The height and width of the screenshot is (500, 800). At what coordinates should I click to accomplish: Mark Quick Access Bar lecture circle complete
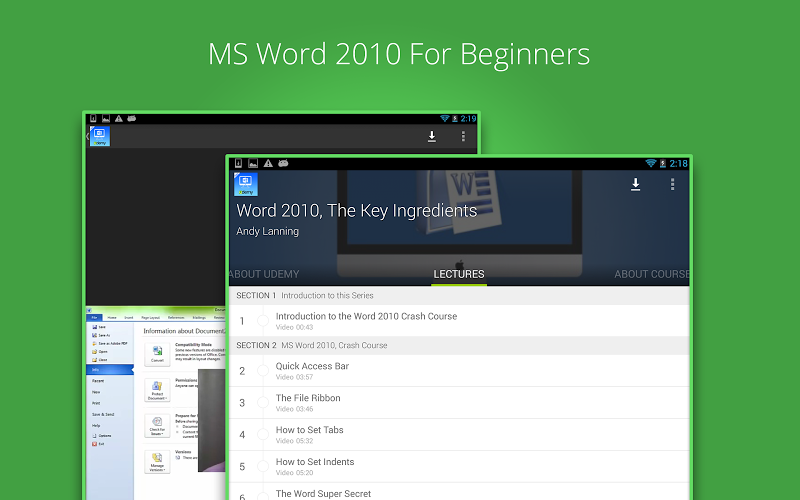tap(263, 370)
